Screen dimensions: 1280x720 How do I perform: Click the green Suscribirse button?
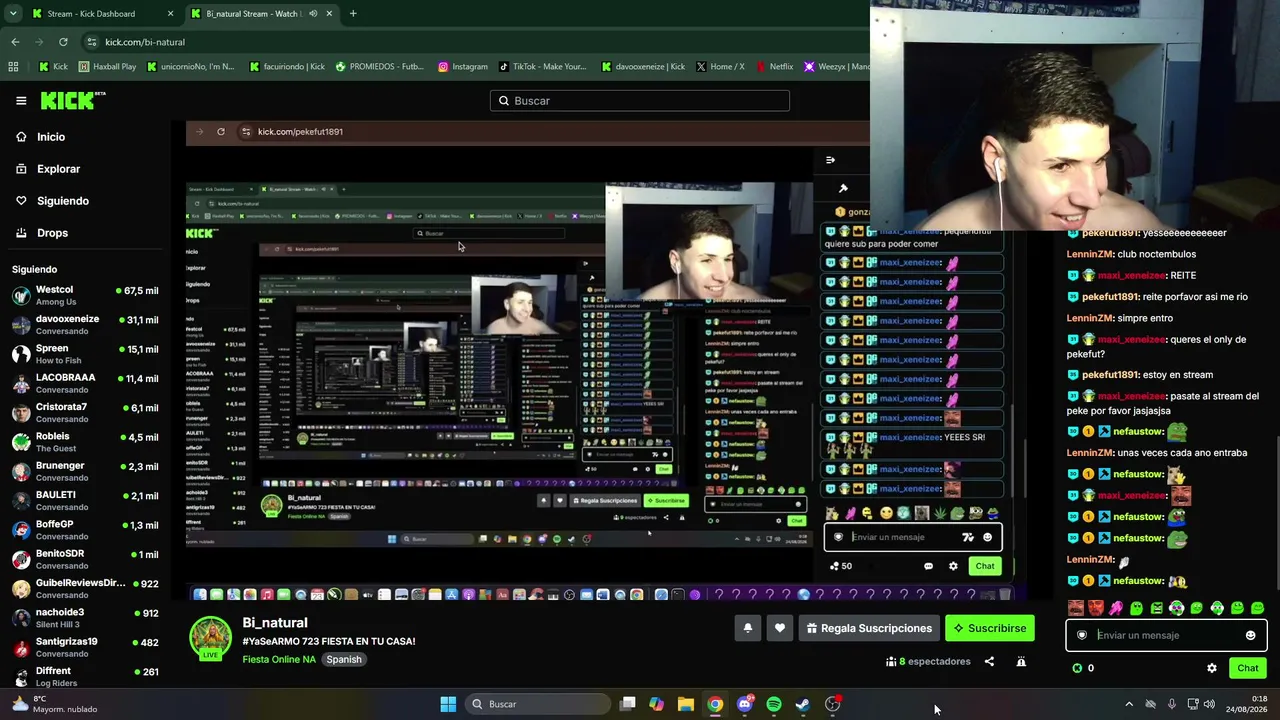(990, 628)
